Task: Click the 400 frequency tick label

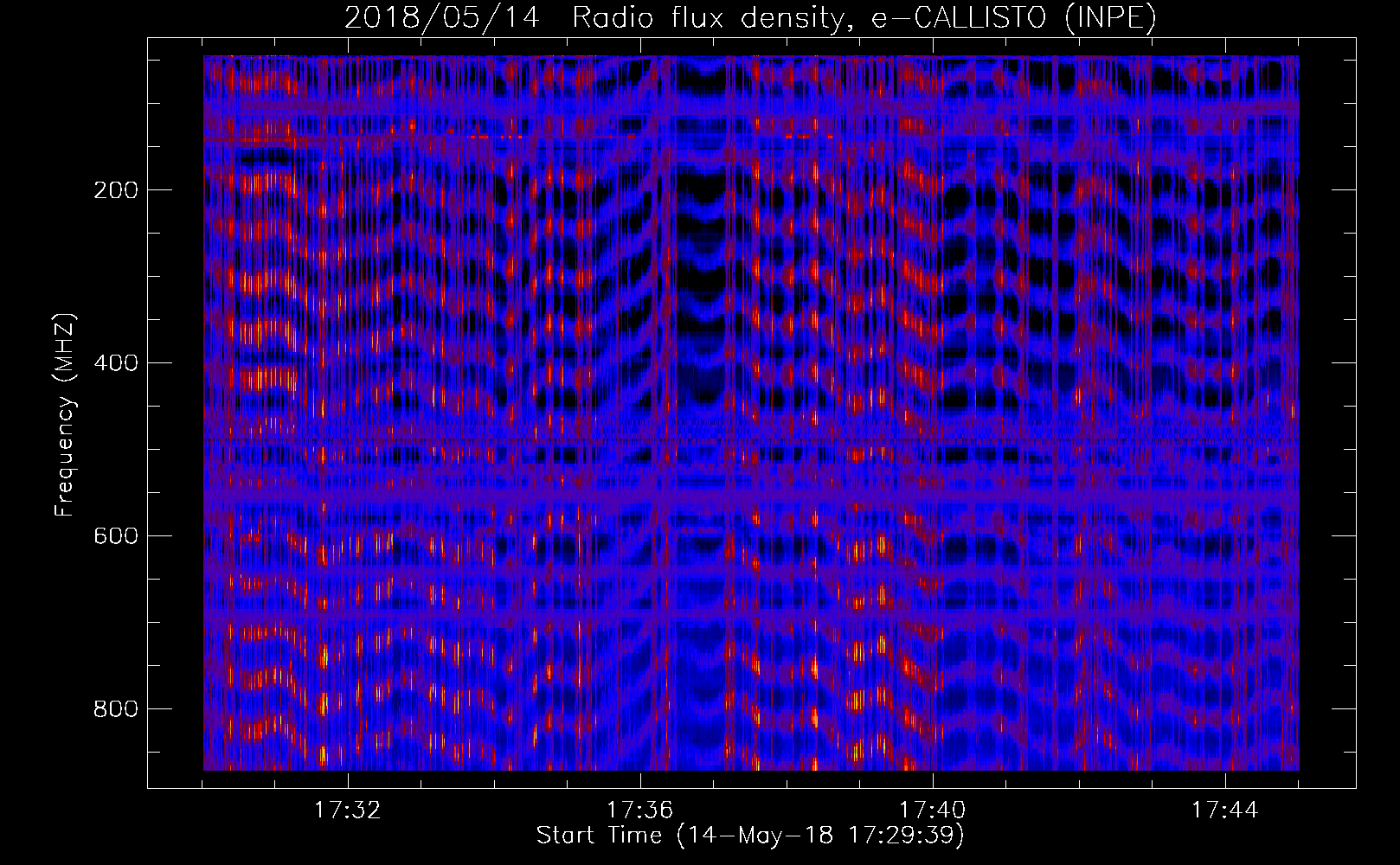Action: (x=115, y=363)
